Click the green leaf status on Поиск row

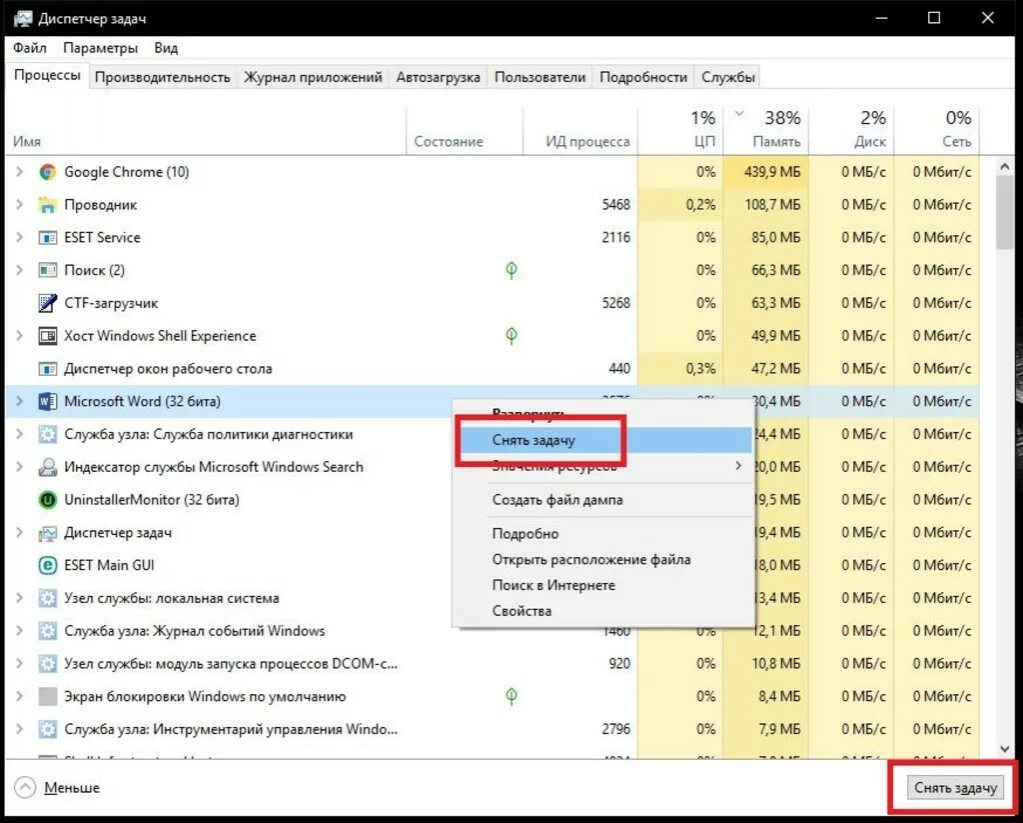pos(512,270)
